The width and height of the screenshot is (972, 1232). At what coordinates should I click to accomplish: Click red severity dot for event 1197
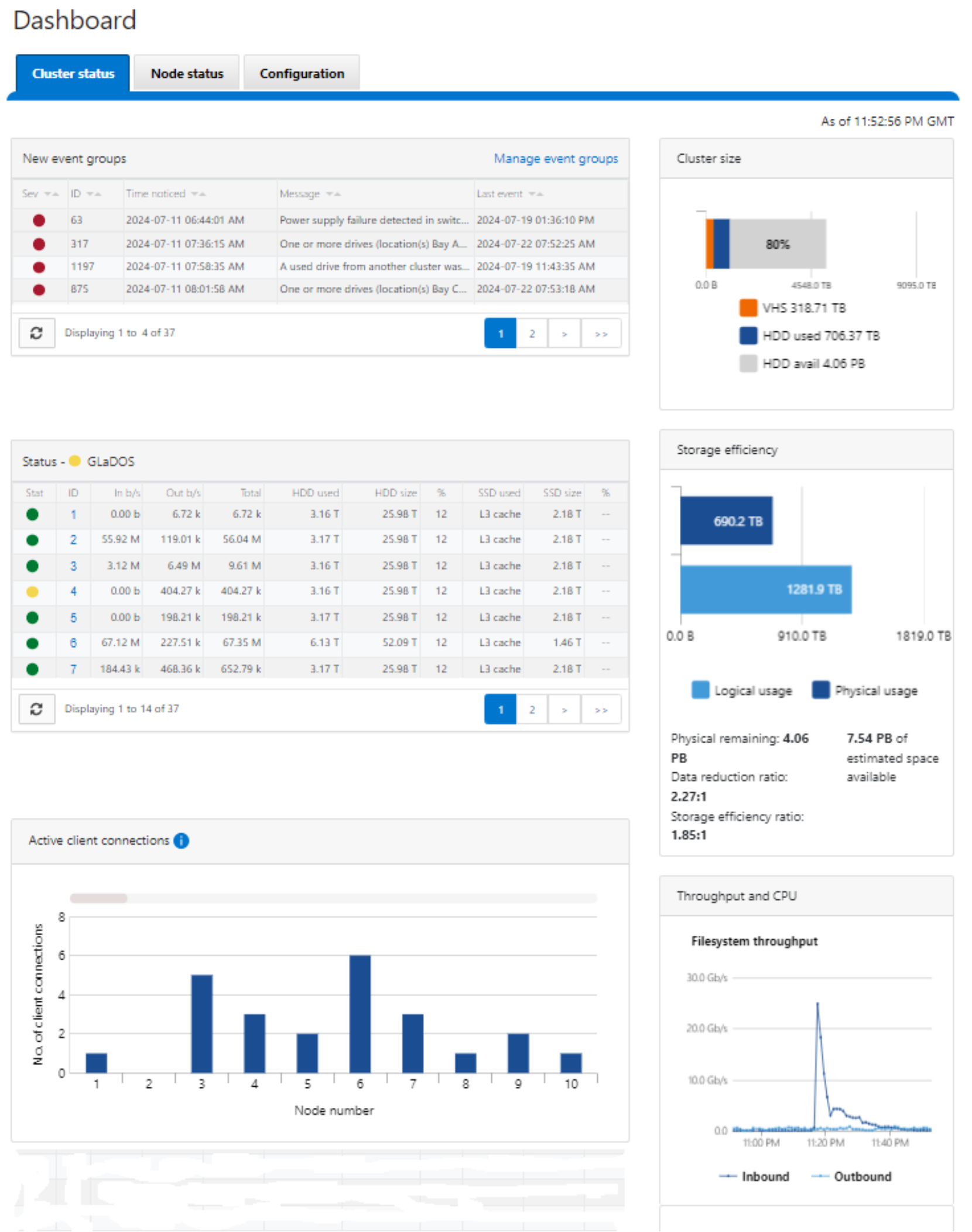point(39,267)
